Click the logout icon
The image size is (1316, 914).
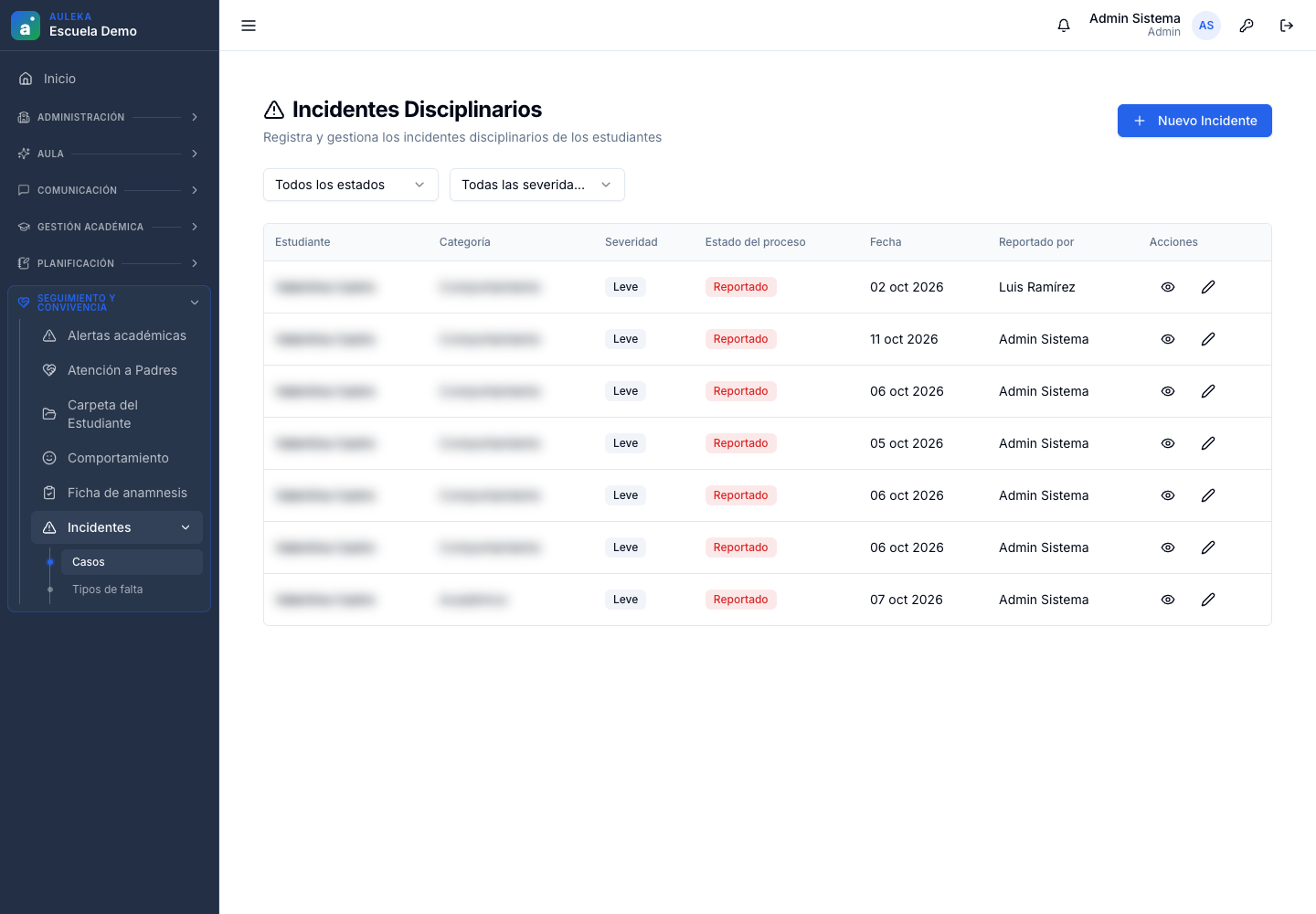coord(1287,26)
